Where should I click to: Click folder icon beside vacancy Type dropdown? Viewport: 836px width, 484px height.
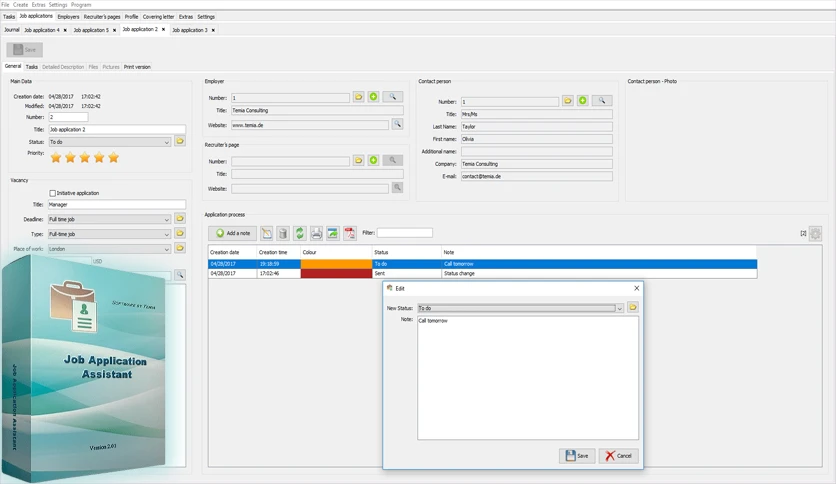point(180,233)
